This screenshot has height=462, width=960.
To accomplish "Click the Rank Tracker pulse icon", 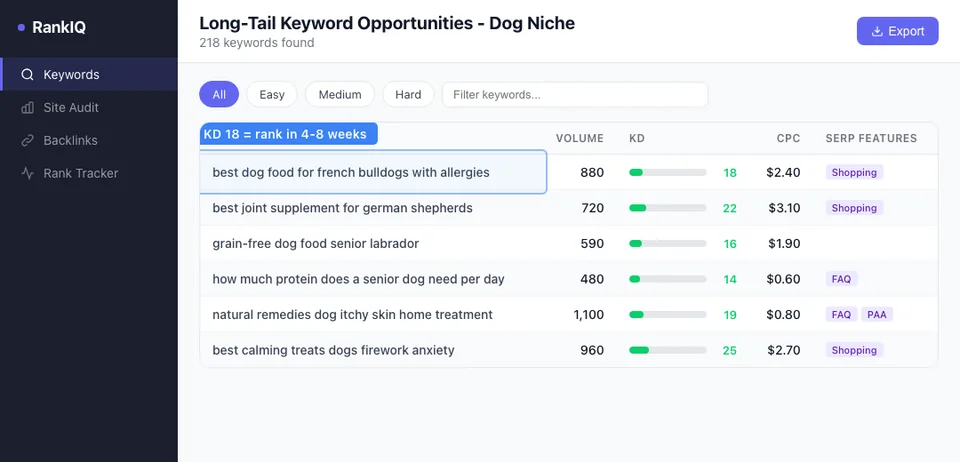I will click(x=27, y=173).
